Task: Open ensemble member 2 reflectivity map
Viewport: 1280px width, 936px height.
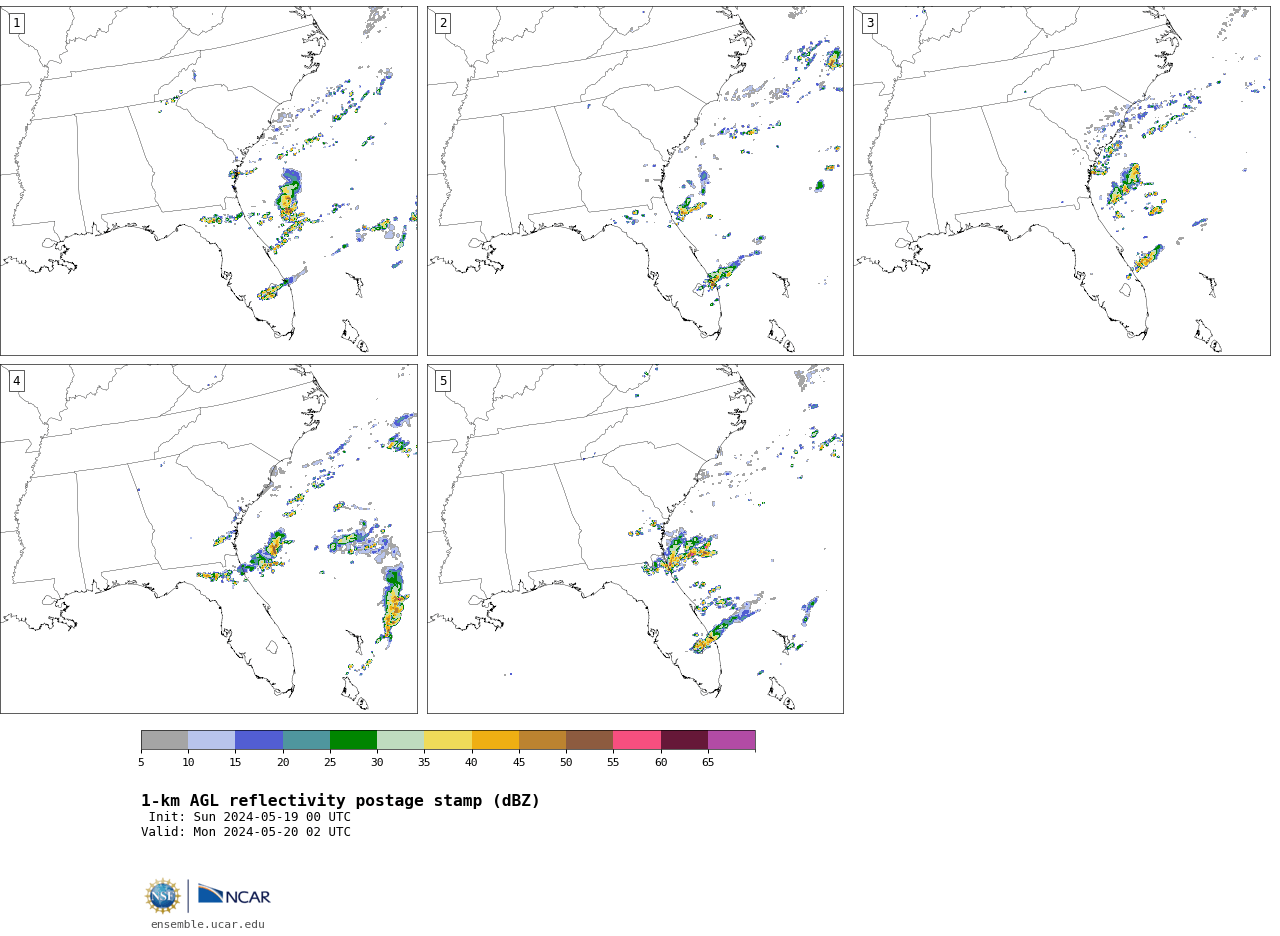Action: [x=635, y=181]
